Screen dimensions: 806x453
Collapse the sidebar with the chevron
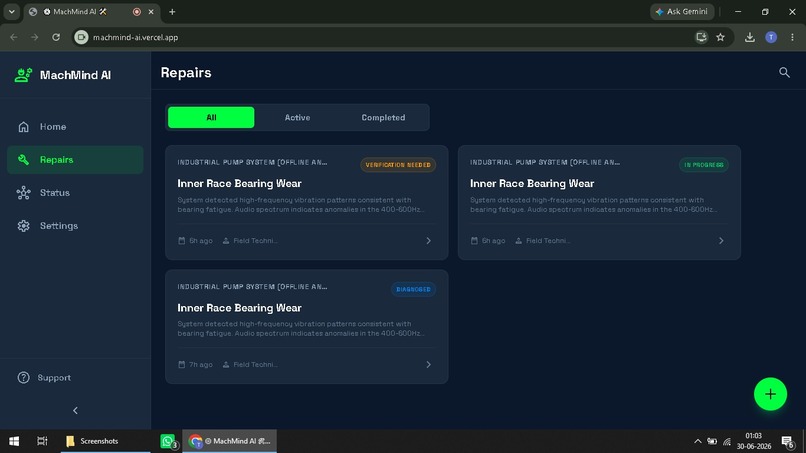[75, 410]
